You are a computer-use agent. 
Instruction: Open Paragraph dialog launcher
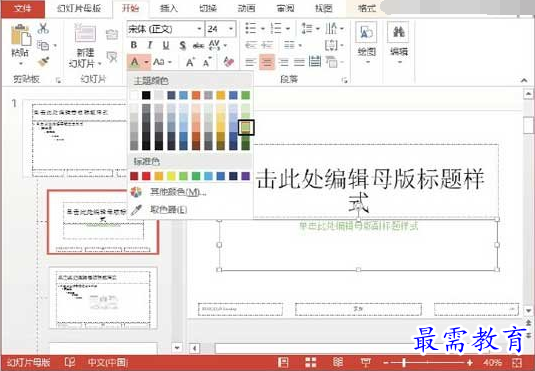[x=344, y=81]
